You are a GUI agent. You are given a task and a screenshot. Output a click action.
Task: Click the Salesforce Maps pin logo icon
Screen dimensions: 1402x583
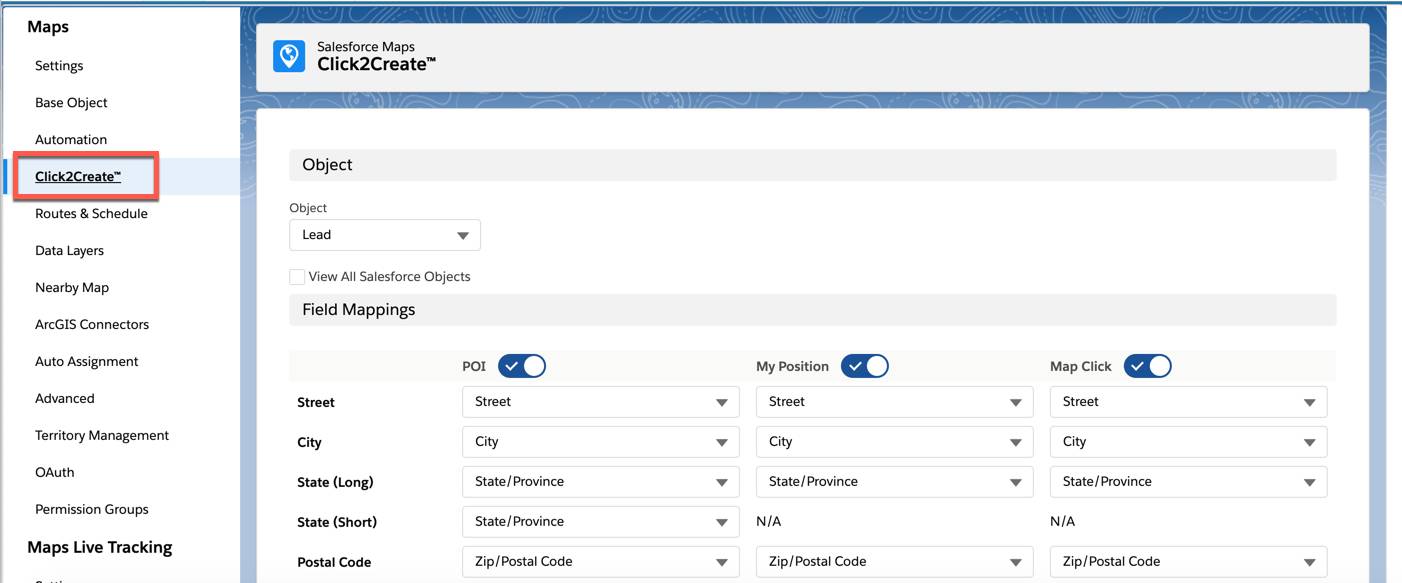[289, 56]
